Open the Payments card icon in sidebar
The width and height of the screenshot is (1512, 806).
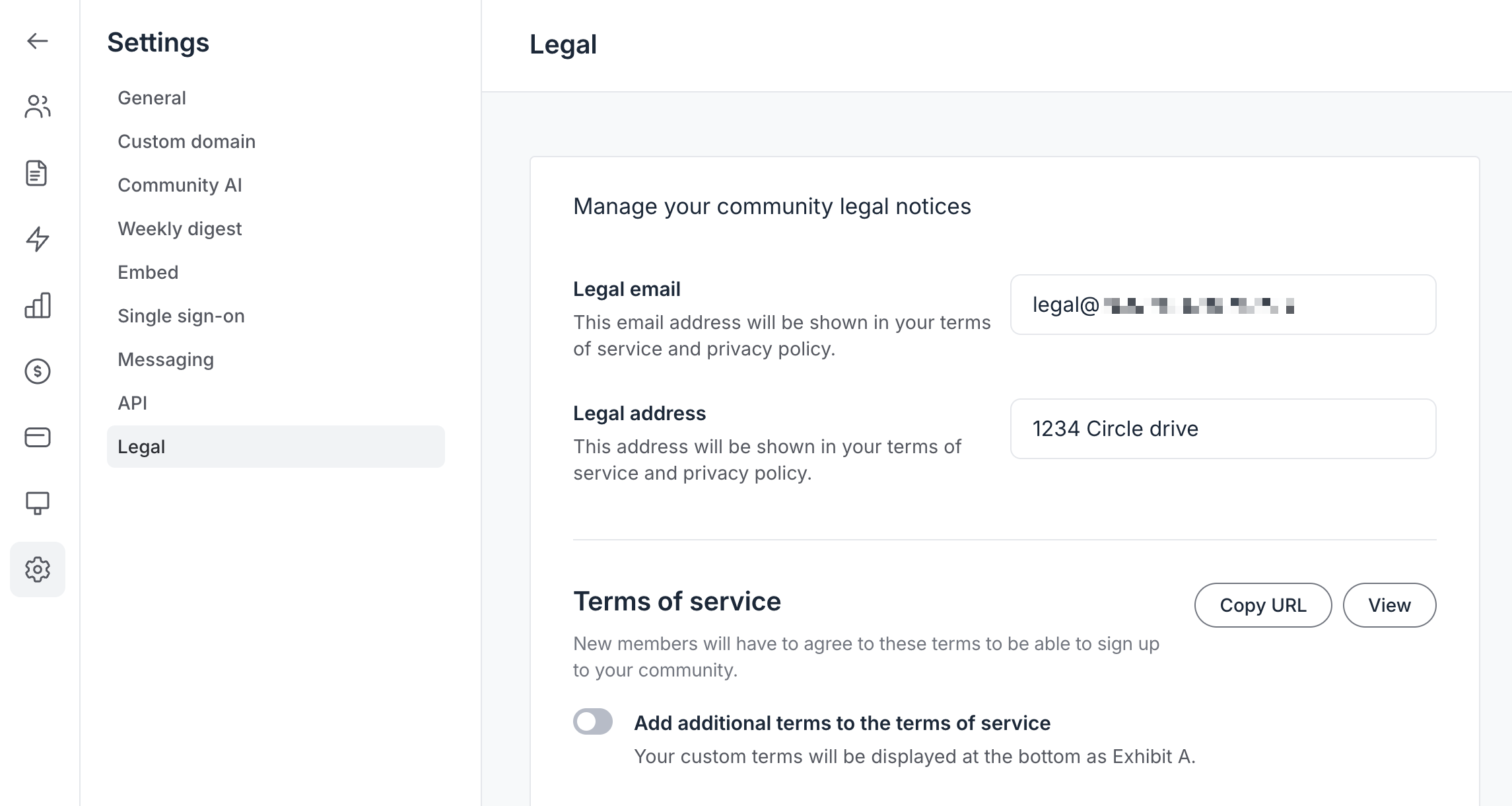38,437
